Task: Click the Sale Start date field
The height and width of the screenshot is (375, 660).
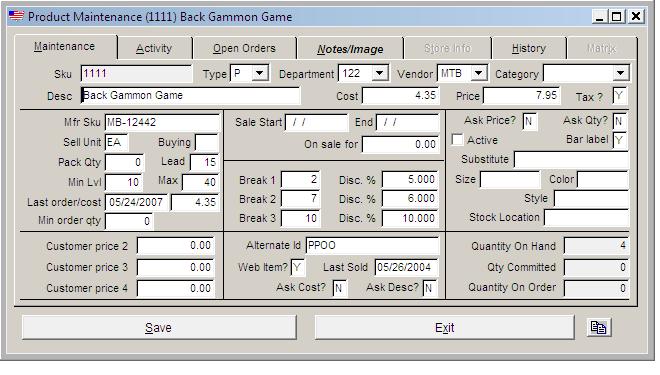Action: click(x=317, y=122)
